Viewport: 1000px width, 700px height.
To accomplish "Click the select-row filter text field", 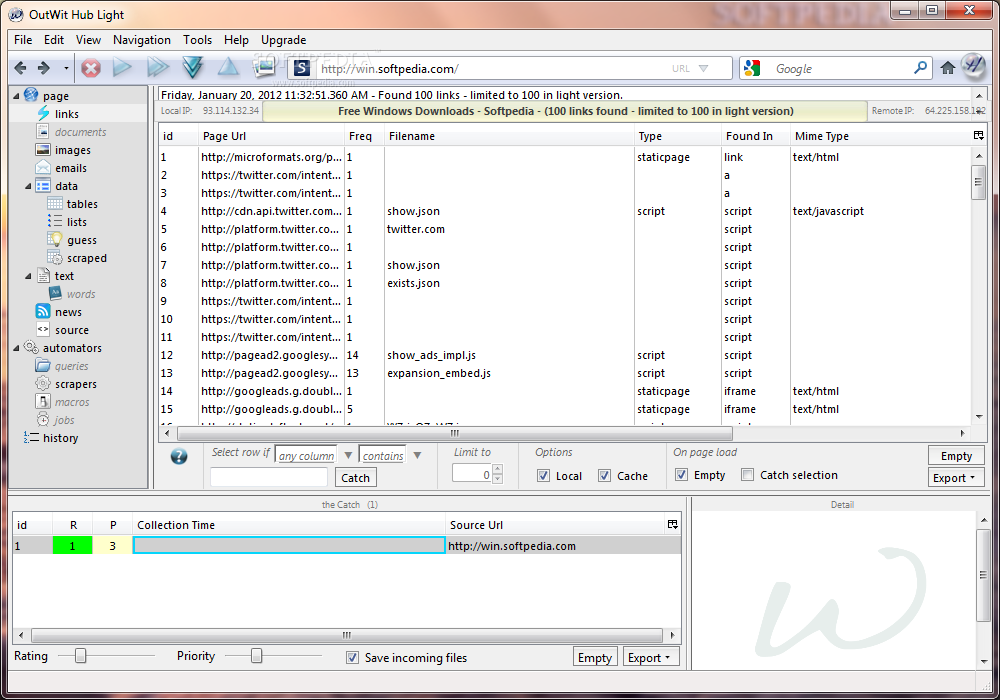I will click(268, 477).
